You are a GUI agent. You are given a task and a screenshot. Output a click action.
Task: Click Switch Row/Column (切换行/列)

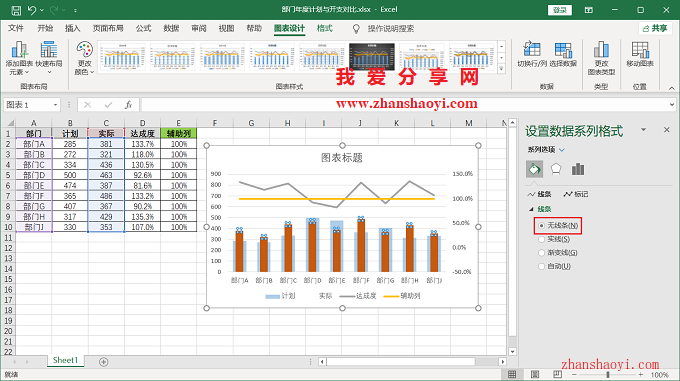[x=532, y=55]
